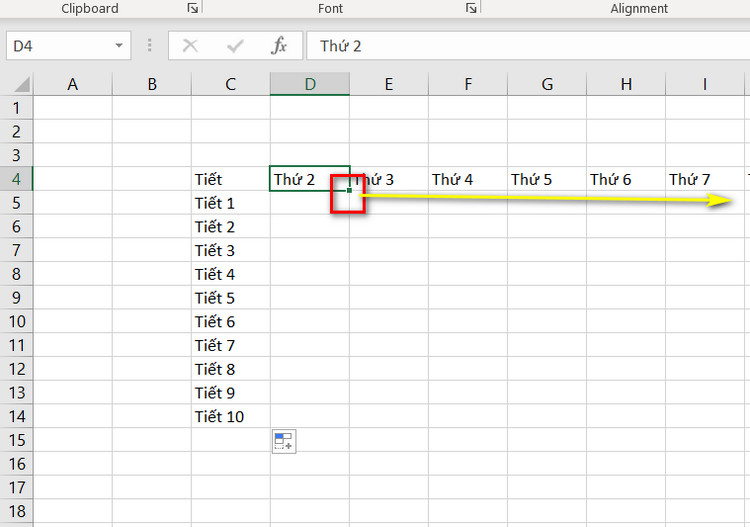Select row 15 header
Image resolution: width=750 pixels, height=527 pixels.
click(16, 440)
